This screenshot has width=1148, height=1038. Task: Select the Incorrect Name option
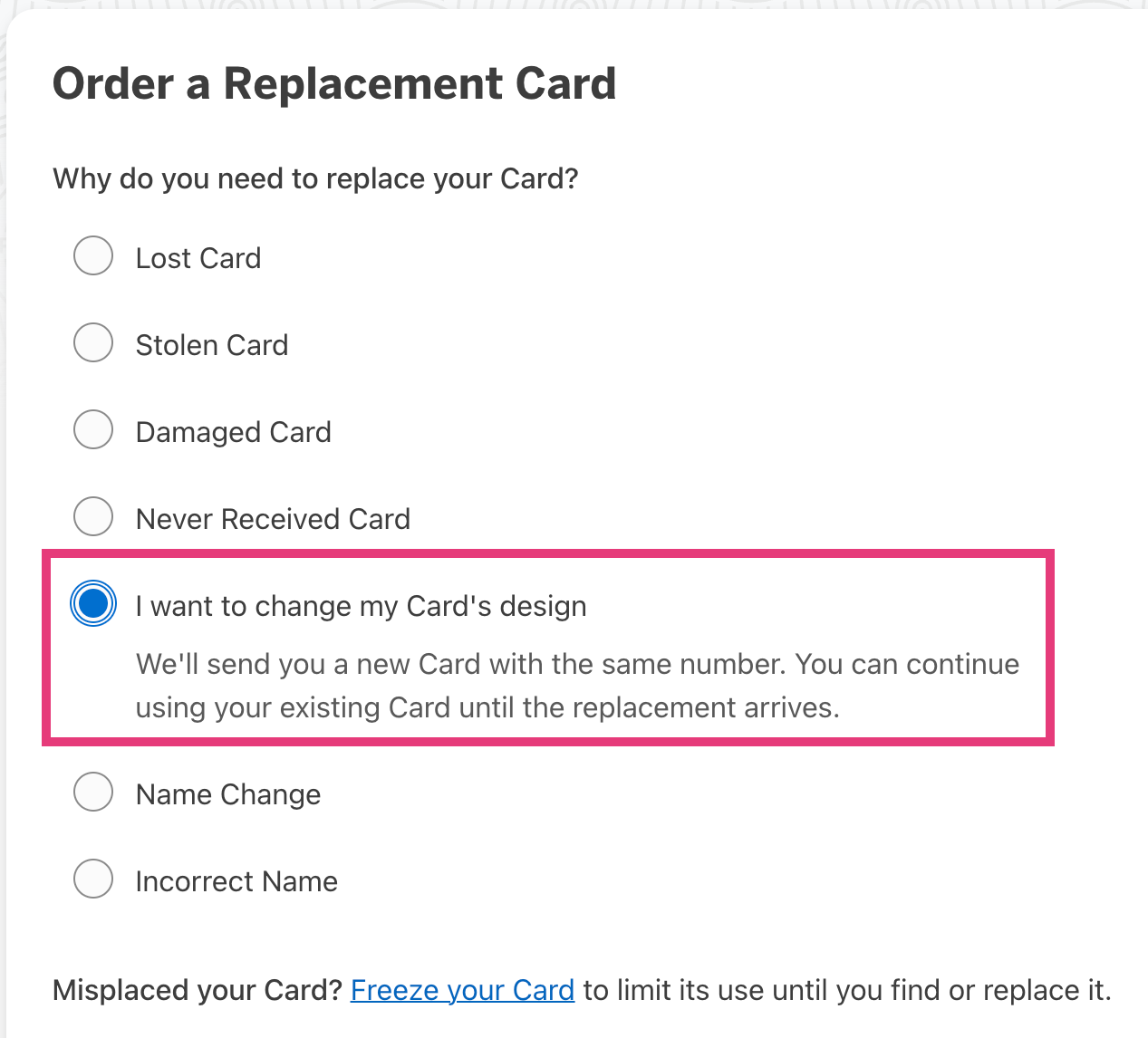click(x=92, y=879)
